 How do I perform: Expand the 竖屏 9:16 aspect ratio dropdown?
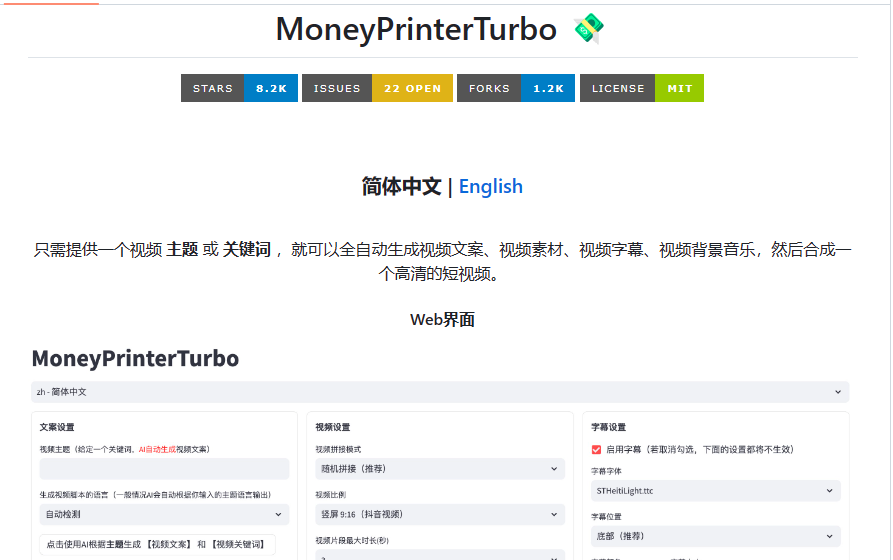439,514
